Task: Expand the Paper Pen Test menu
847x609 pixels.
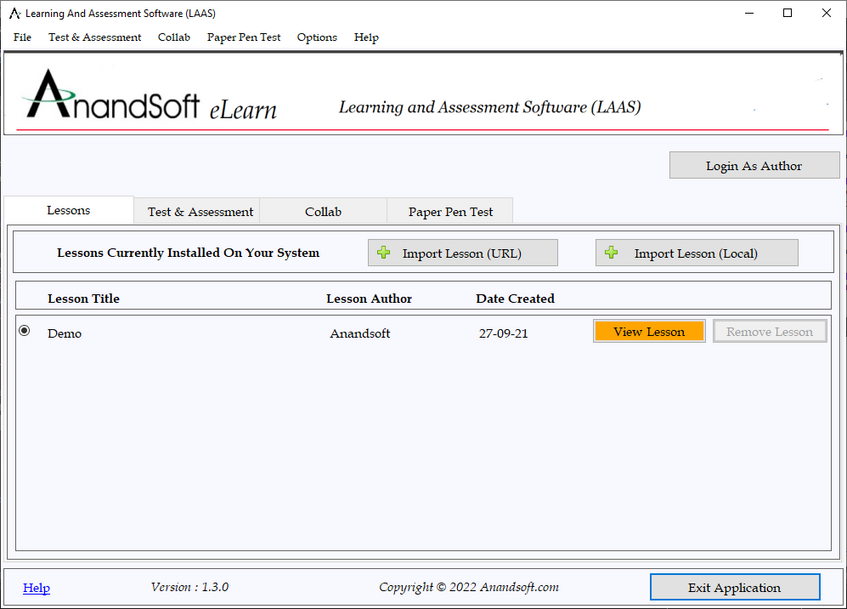Action: coord(244,37)
